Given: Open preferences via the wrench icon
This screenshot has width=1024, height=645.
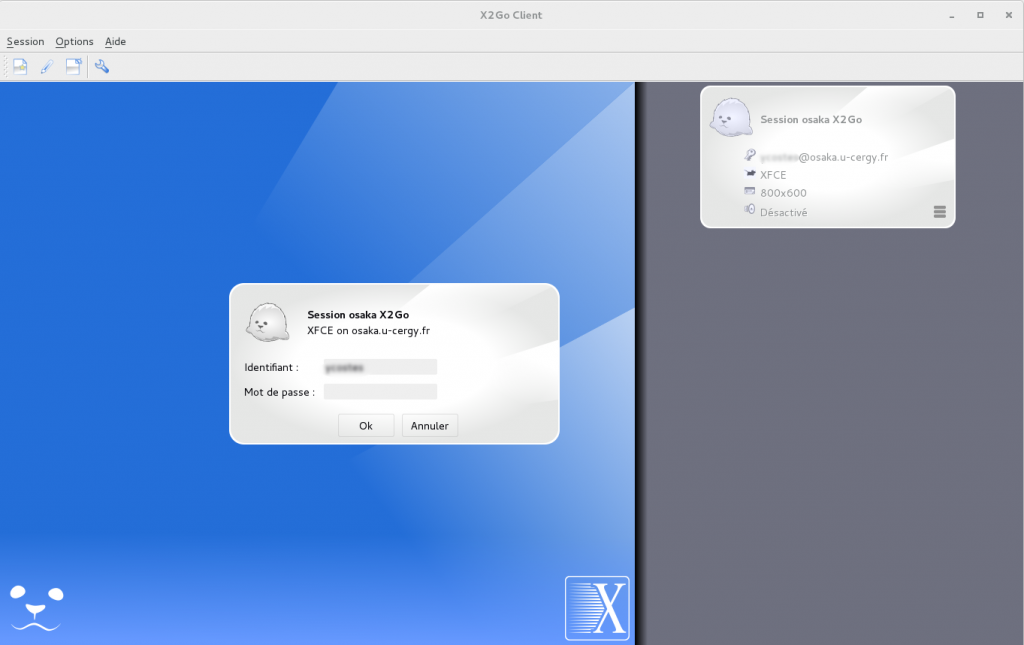Looking at the screenshot, I should pyautogui.click(x=102, y=67).
